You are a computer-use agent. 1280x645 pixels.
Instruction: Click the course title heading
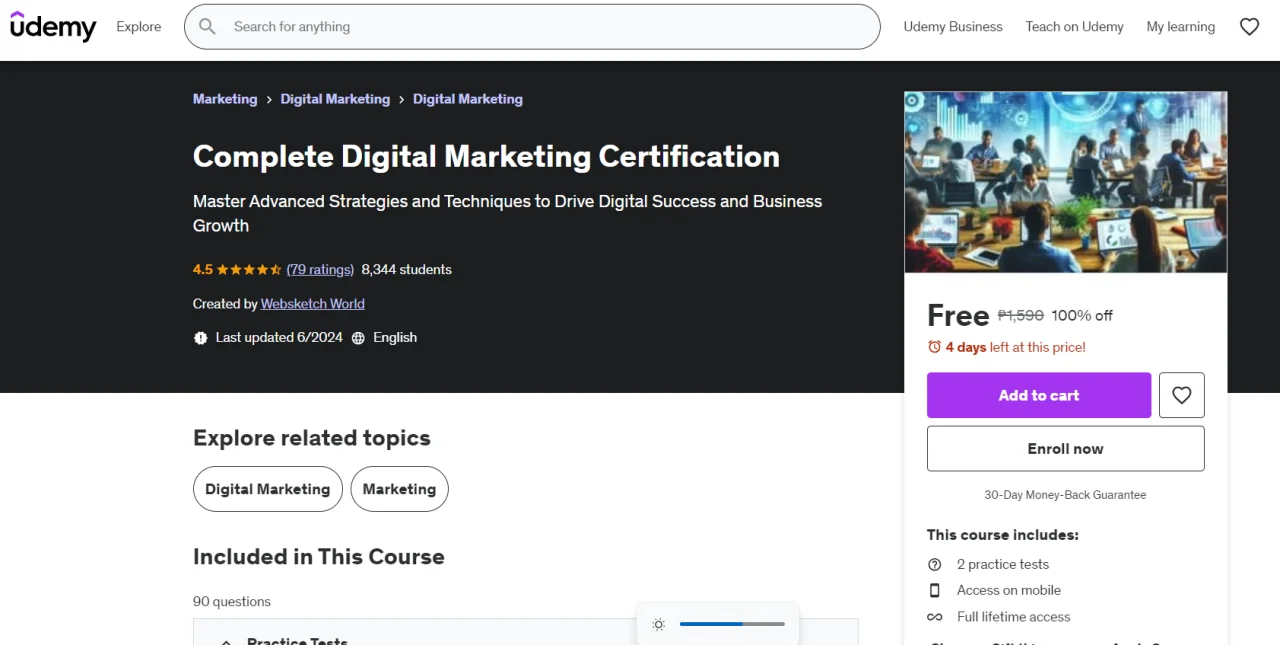(x=486, y=156)
